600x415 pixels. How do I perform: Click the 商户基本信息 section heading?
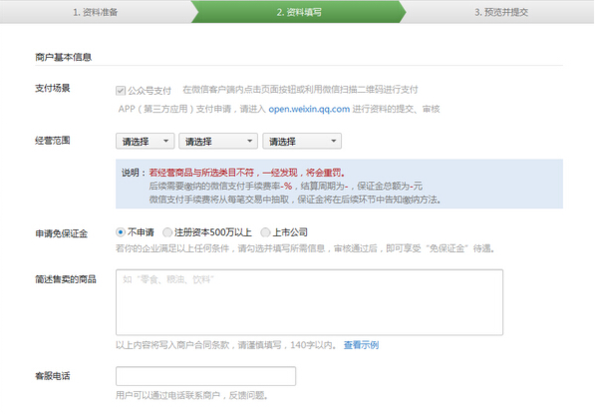pos(64,57)
